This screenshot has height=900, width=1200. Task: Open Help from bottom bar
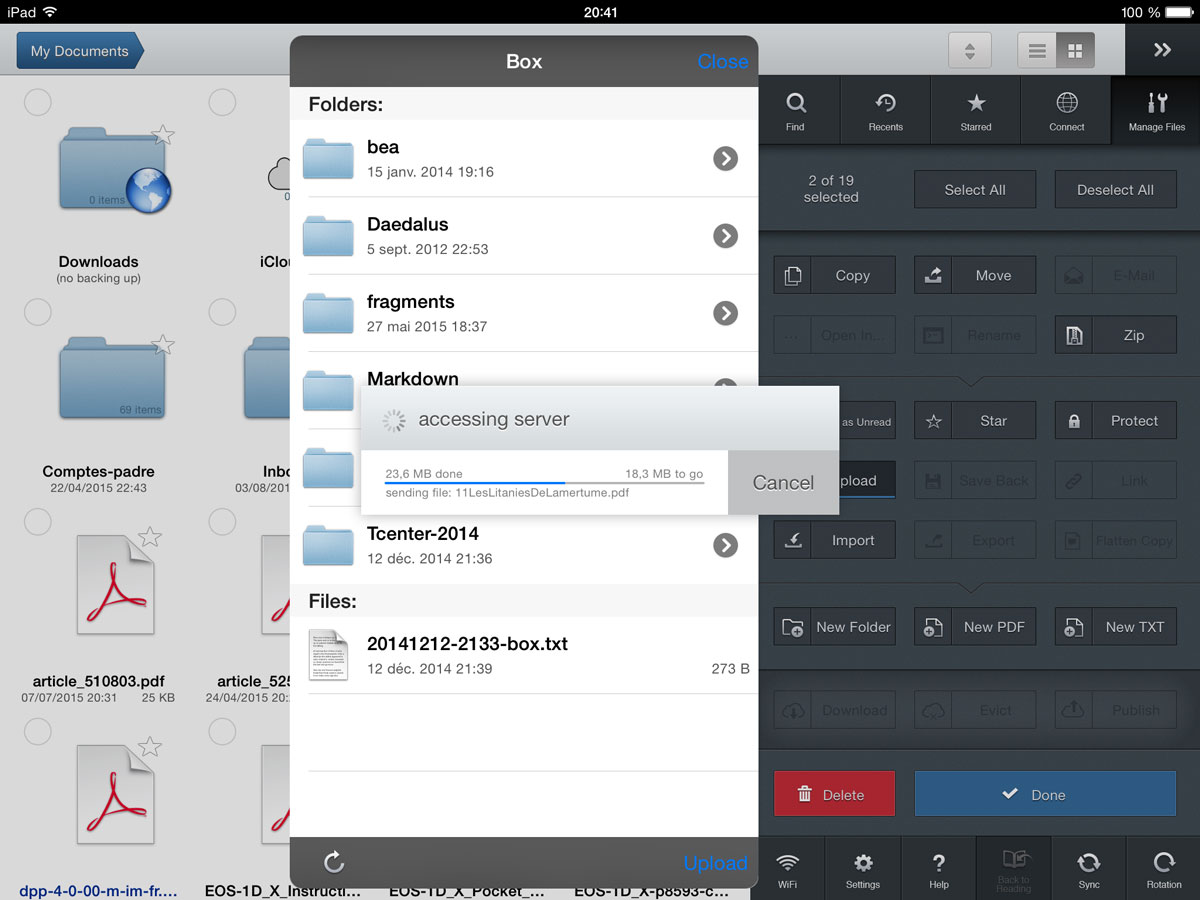tap(938, 869)
